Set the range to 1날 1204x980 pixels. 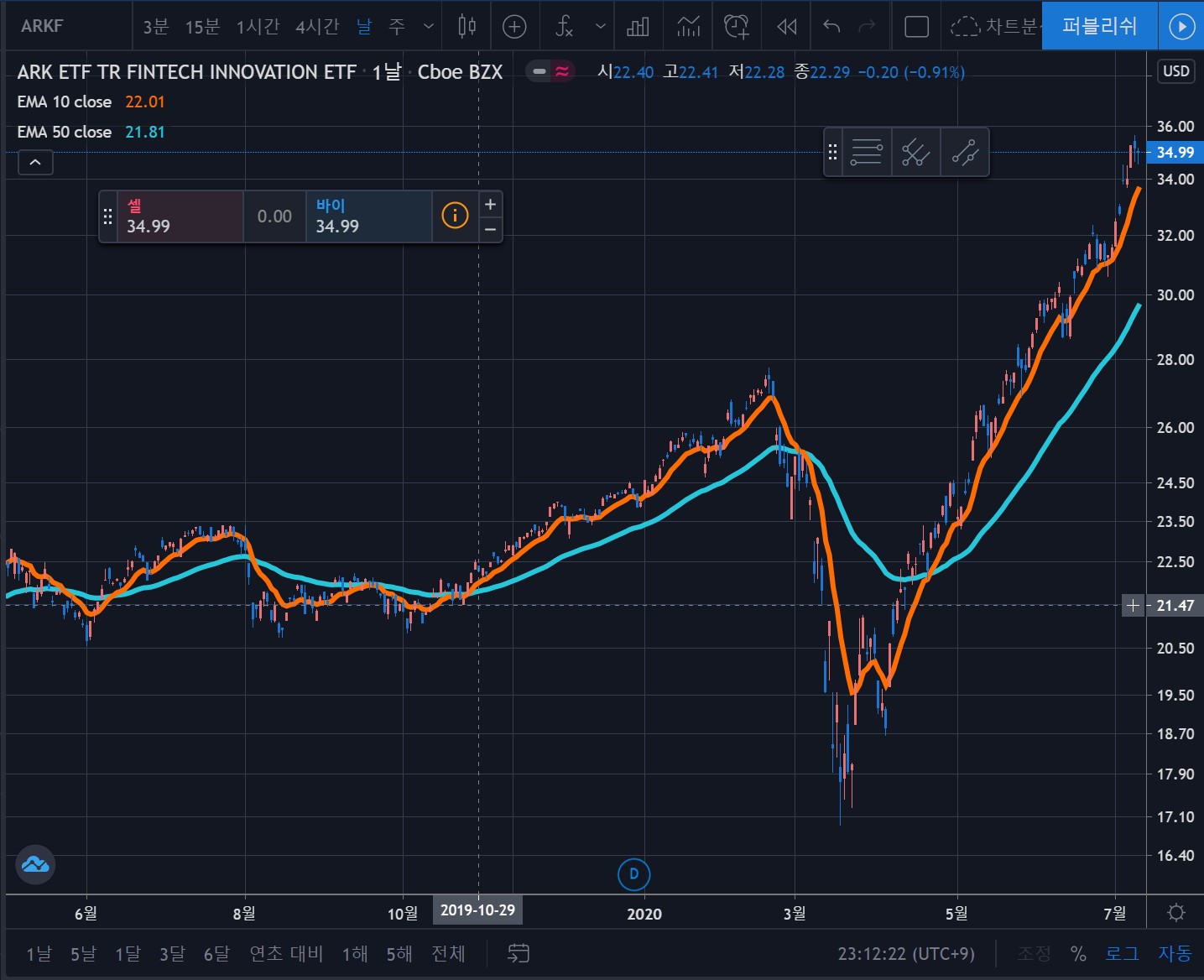39,954
